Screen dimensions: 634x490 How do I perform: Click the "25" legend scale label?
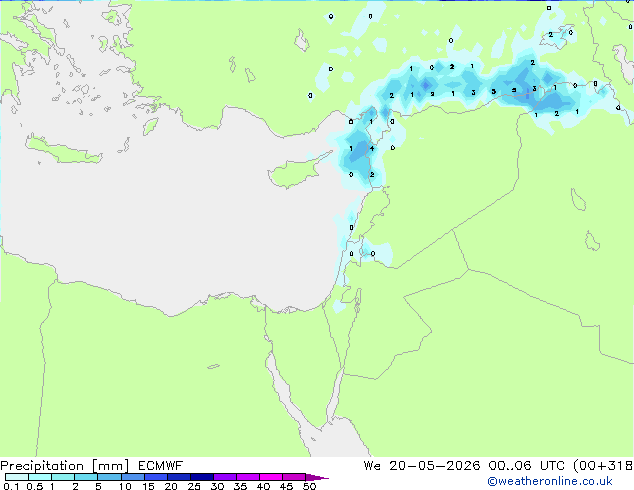coord(194,486)
